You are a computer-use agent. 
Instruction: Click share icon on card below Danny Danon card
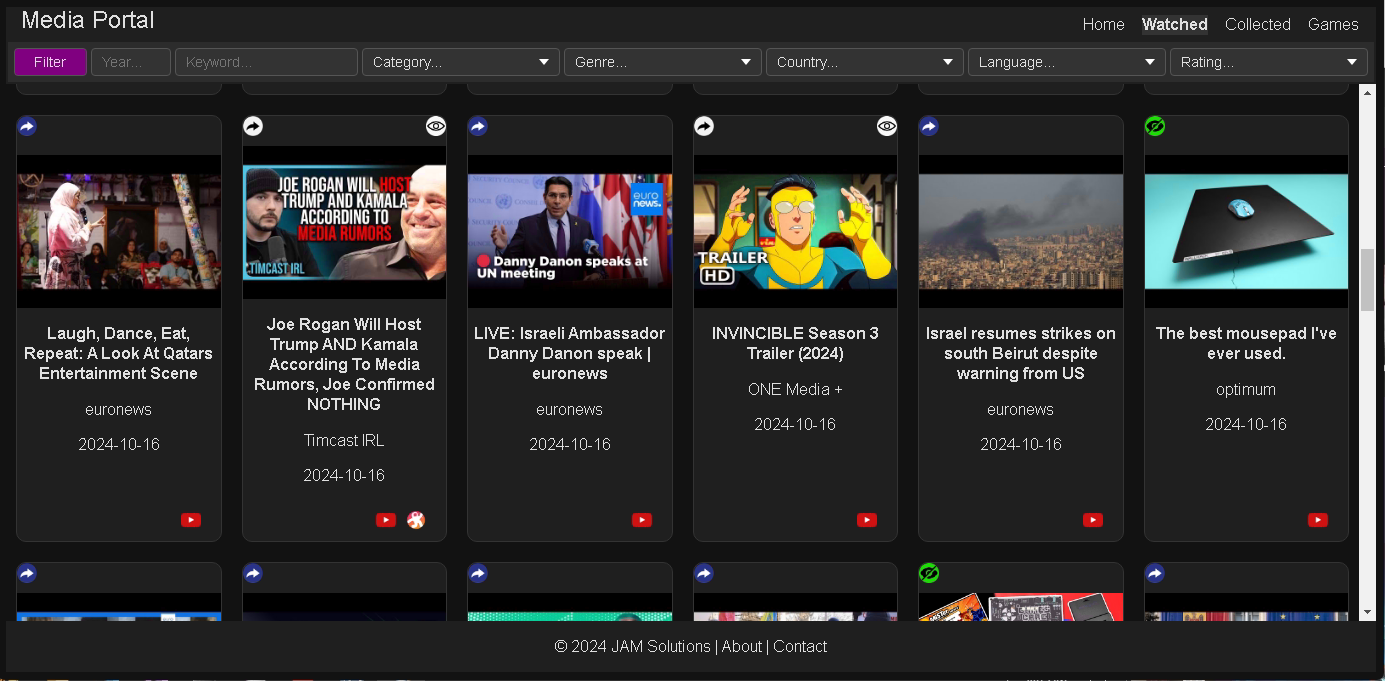click(x=478, y=573)
